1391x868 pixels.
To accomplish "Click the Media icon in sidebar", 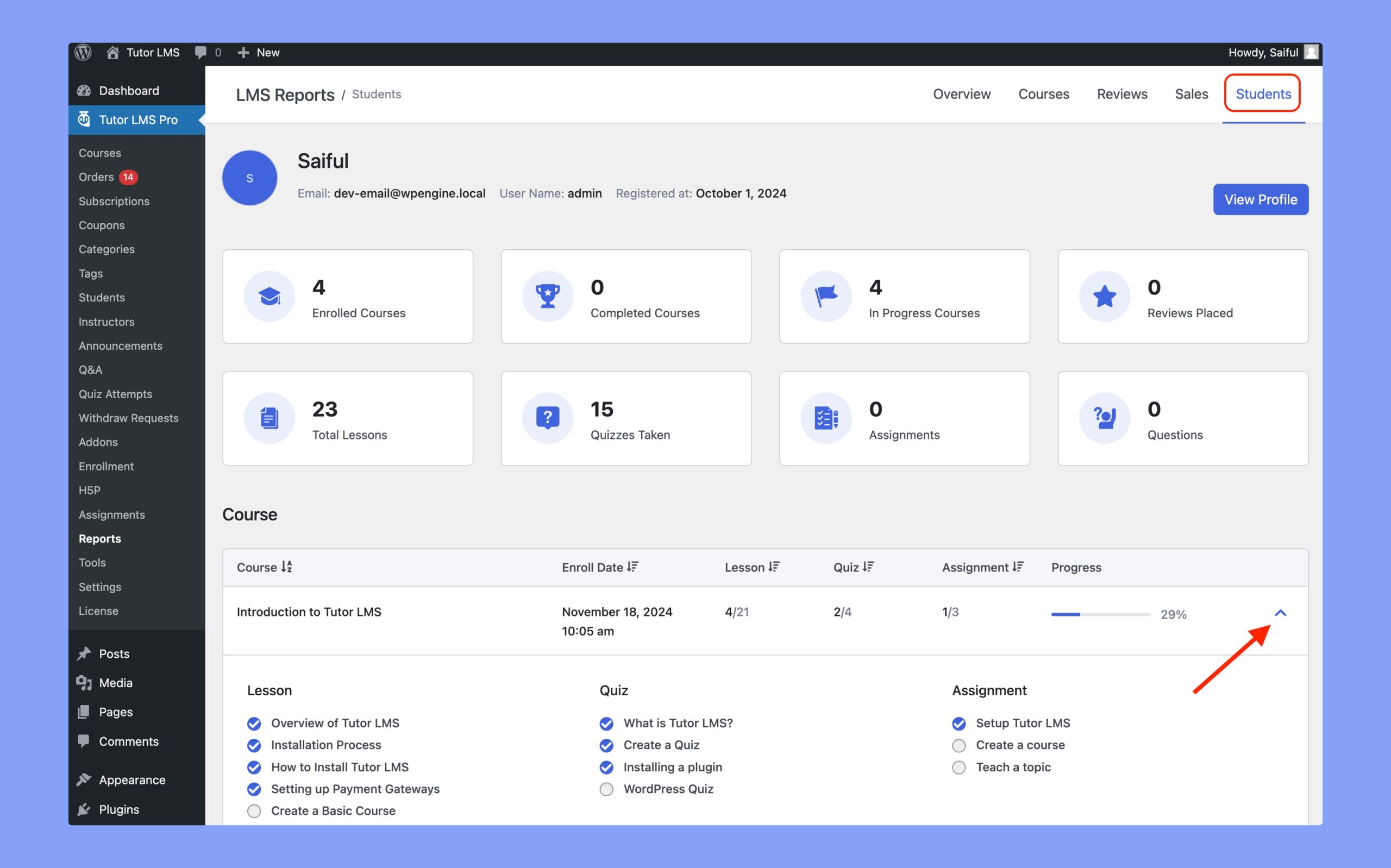I will (x=84, y=683).
